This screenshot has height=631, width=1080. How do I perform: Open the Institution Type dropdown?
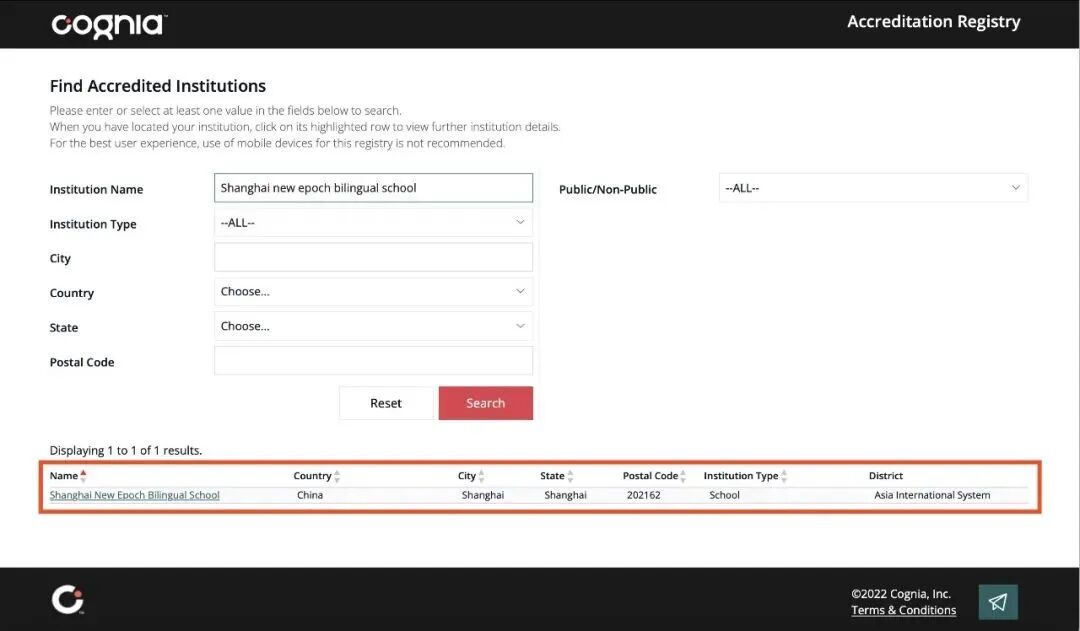click(373, 223)
